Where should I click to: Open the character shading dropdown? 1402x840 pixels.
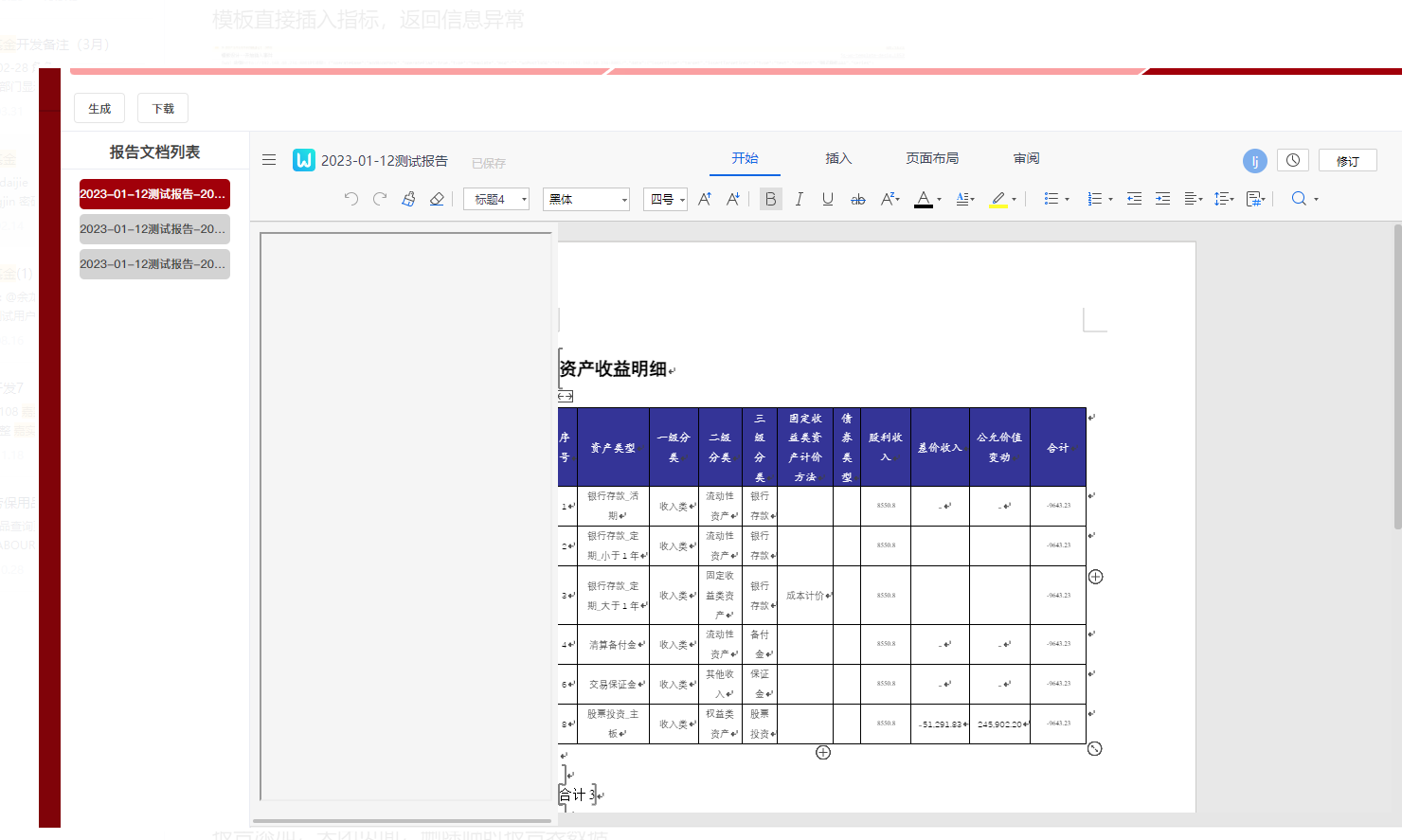pos(965,199)
